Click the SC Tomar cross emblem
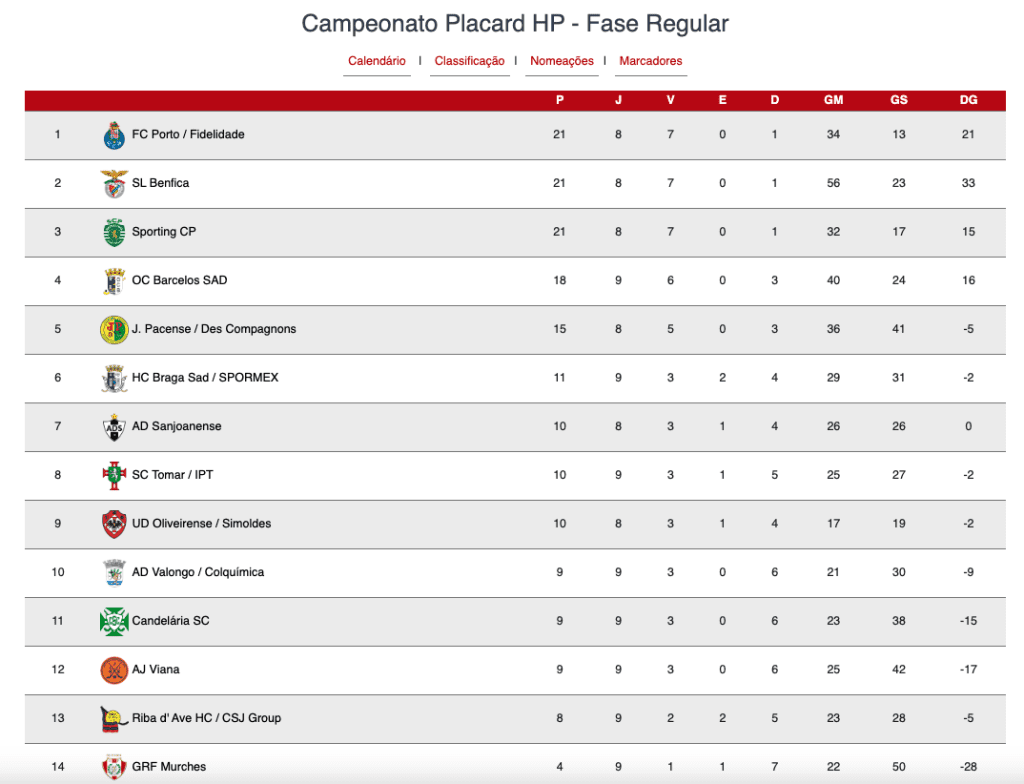Image resolution: width=1024 pixels, height=784 pixels. [114, 475]
